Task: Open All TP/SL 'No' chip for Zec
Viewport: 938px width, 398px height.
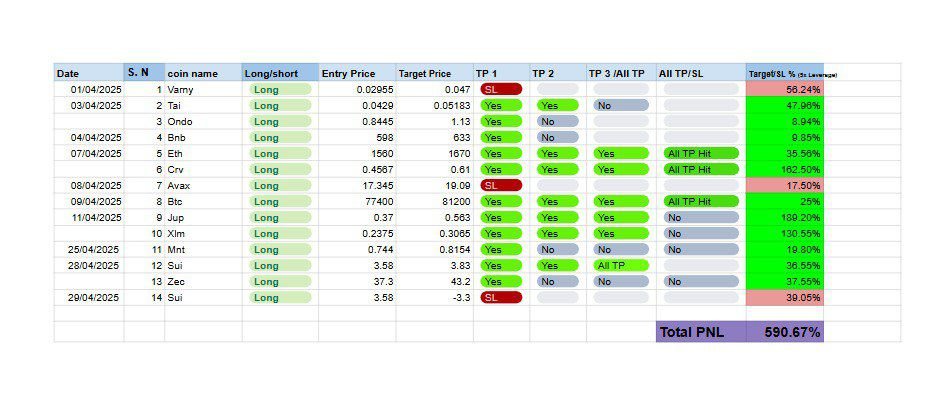Action: [701, 281]
